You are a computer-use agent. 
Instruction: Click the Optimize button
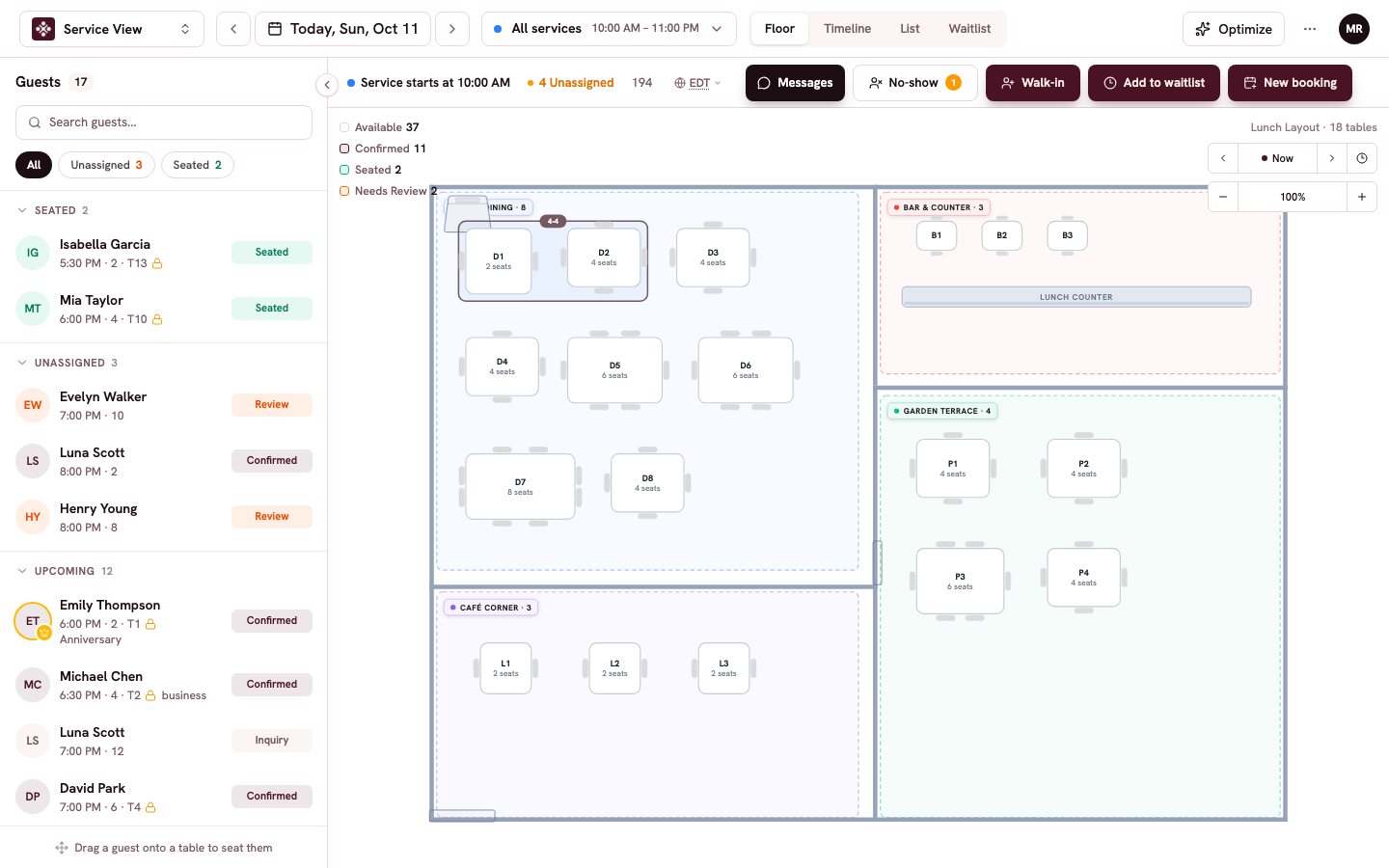[x=1234, y=29]
